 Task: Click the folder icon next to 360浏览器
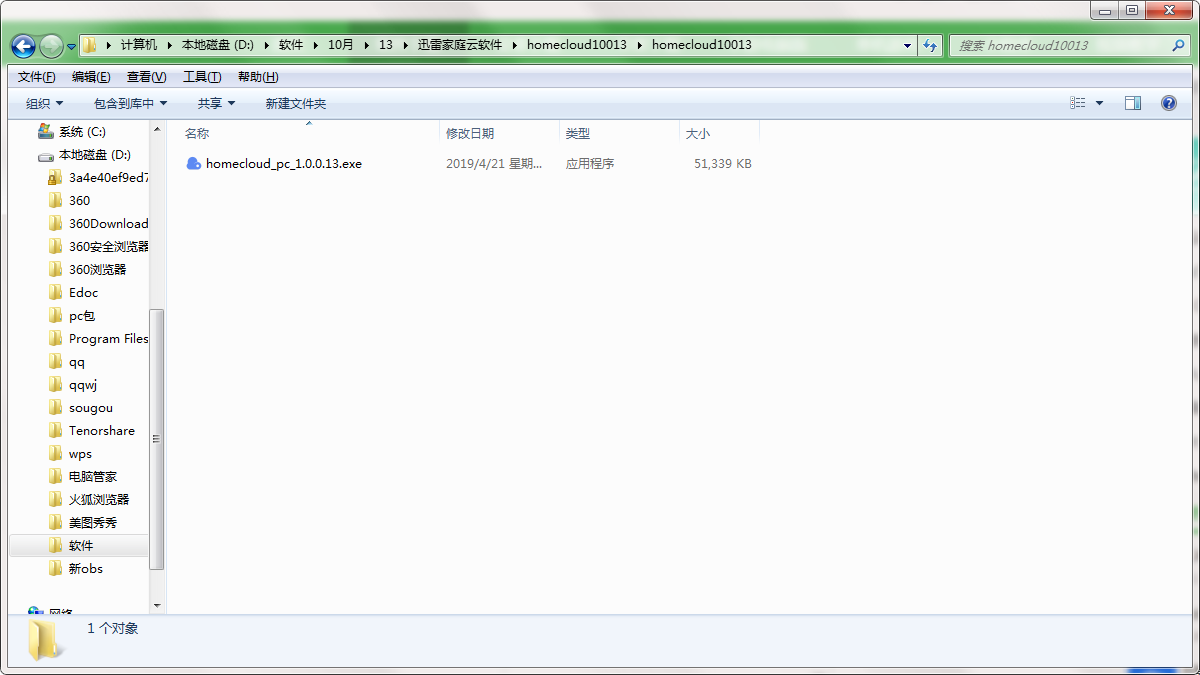point(56,270)
